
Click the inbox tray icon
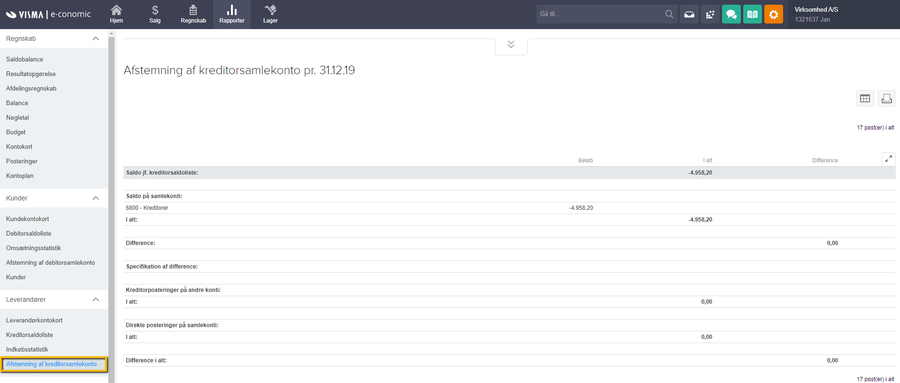(x=689, y=14)
